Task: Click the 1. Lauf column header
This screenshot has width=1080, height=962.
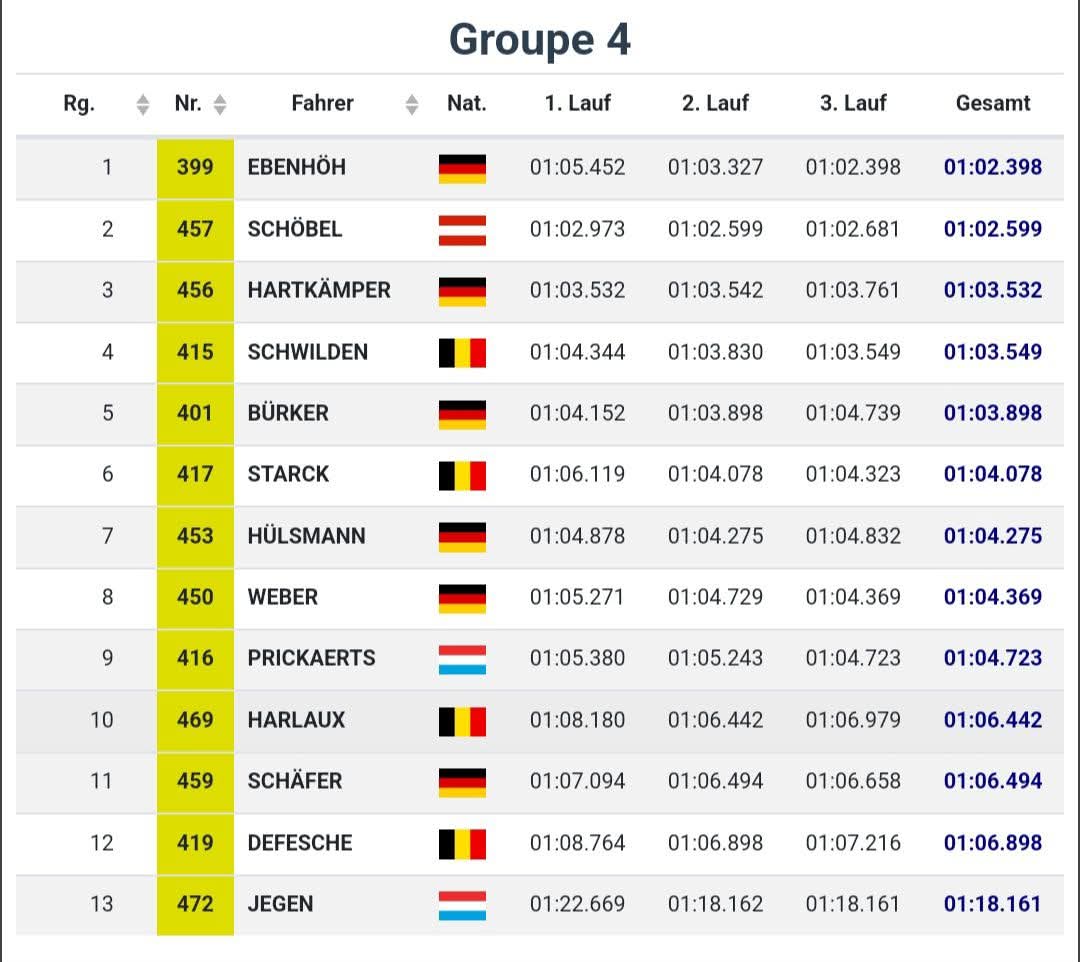Action: (x=577, y=103)
